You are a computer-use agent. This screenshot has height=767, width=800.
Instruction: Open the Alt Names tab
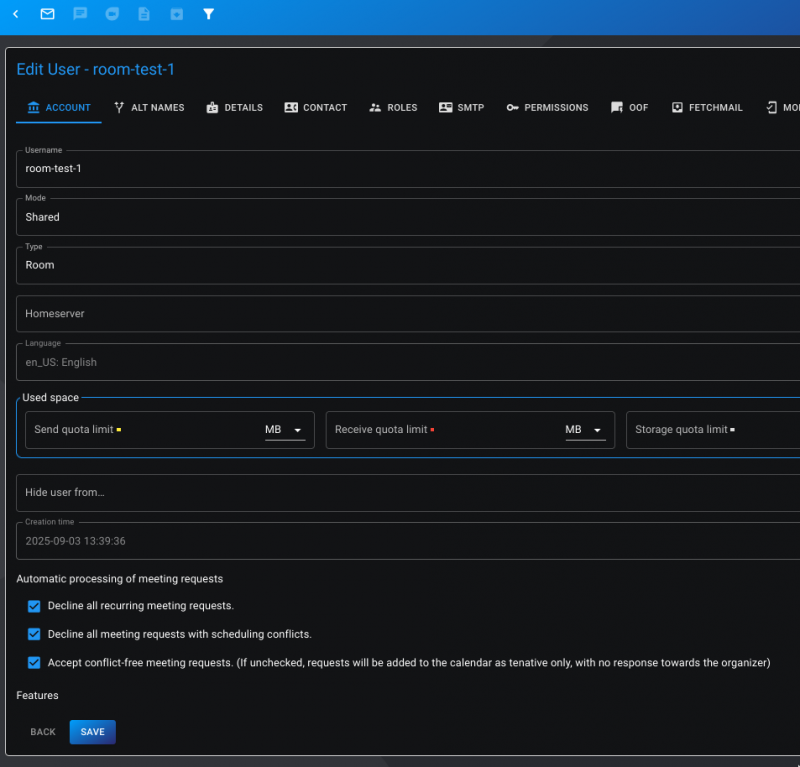149,108
